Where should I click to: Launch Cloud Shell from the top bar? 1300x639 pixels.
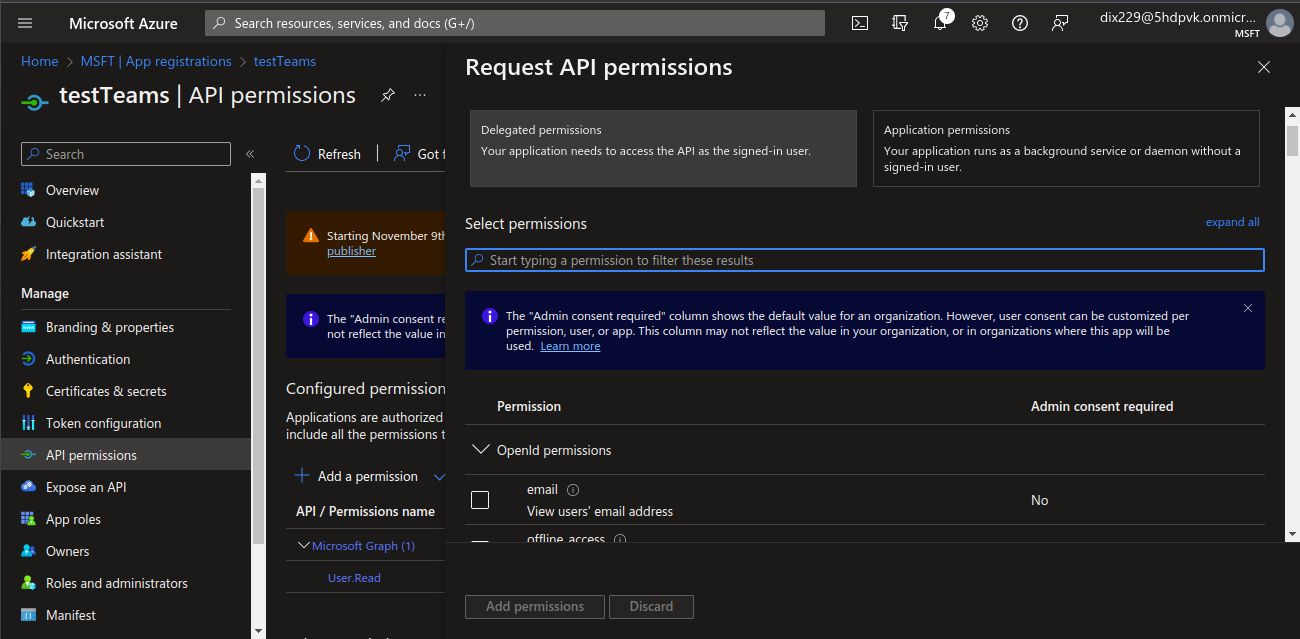click(860, 23)
